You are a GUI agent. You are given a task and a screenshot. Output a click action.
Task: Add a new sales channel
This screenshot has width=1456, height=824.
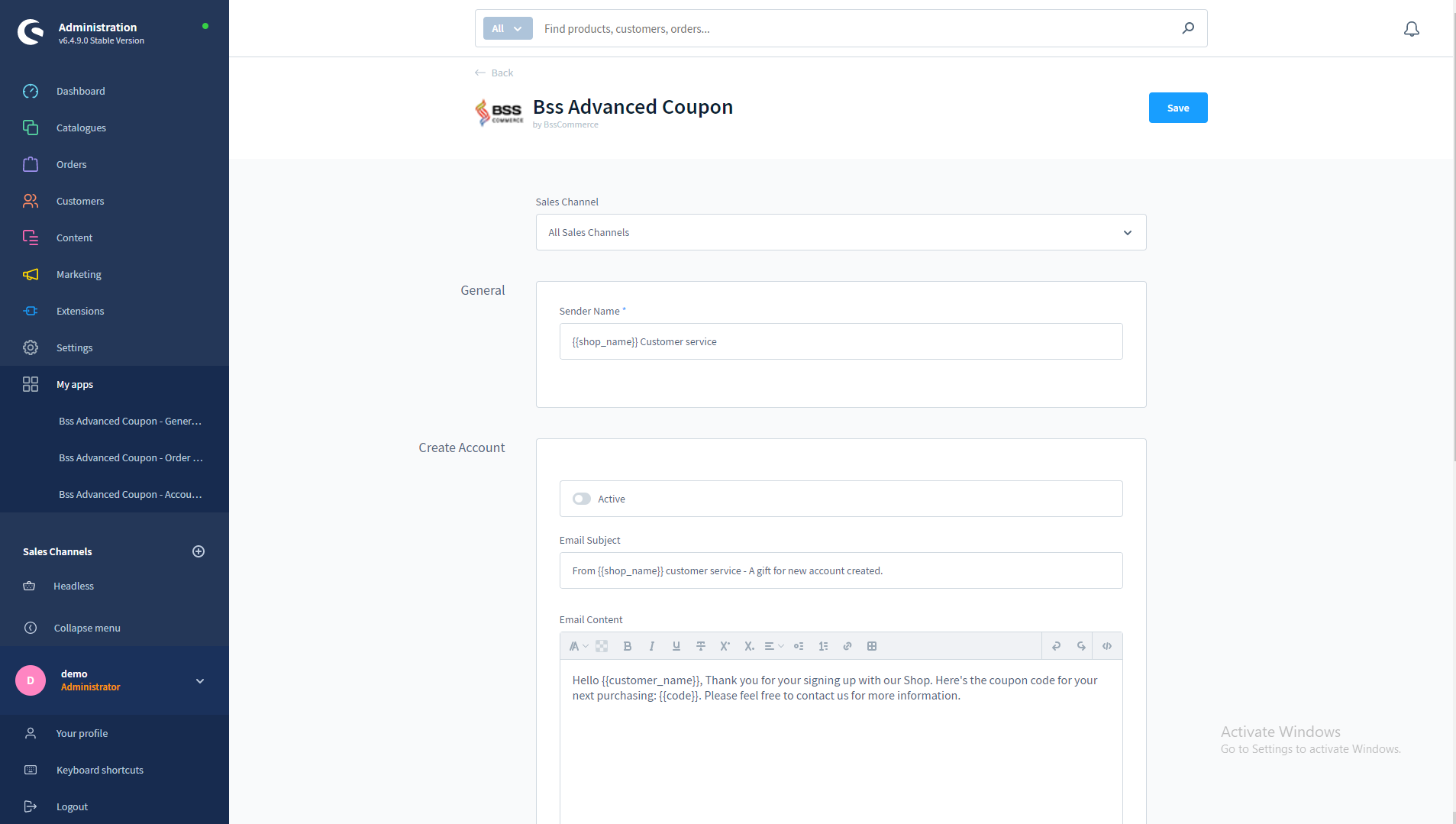point(199,551)
